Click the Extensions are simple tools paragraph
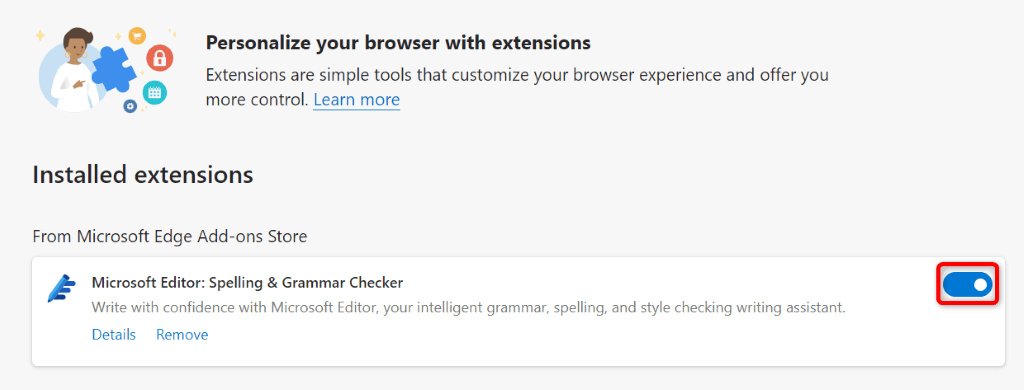The width and height of the screenshot is (1024, 390). (517, 87)
